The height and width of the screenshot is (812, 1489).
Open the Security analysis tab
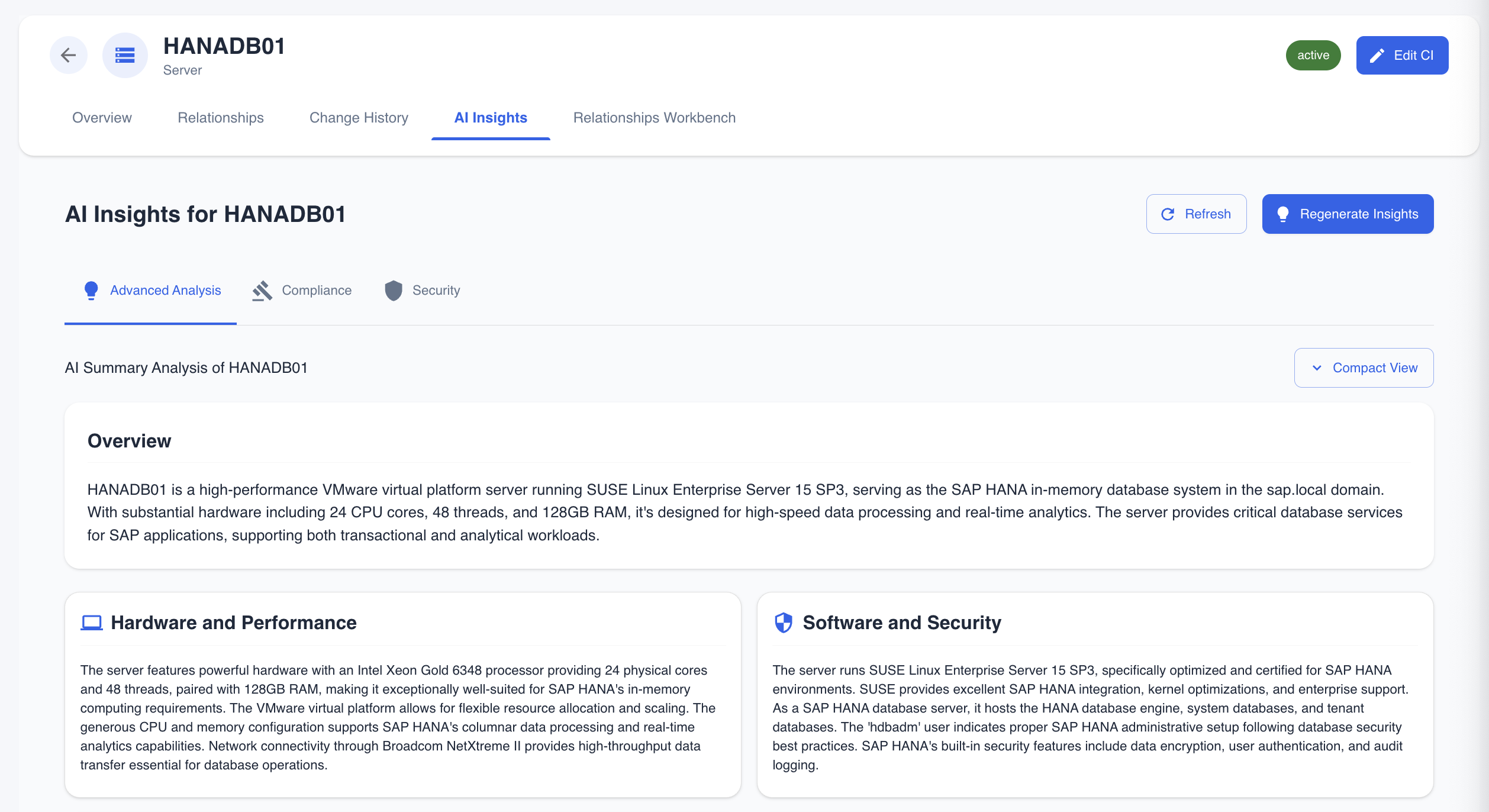[437, 290]
